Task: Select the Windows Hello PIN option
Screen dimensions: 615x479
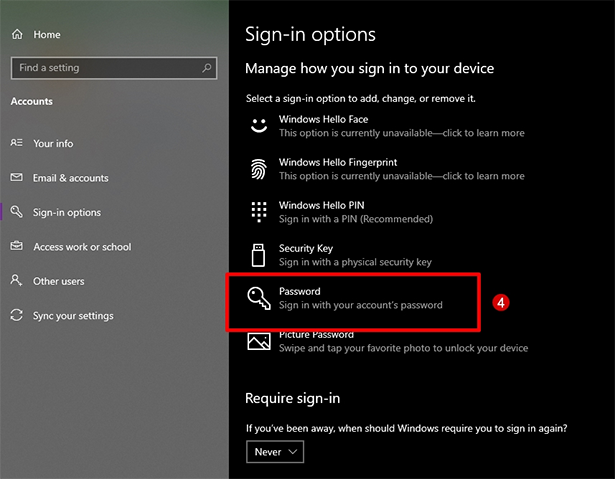Action: [341, 212]
